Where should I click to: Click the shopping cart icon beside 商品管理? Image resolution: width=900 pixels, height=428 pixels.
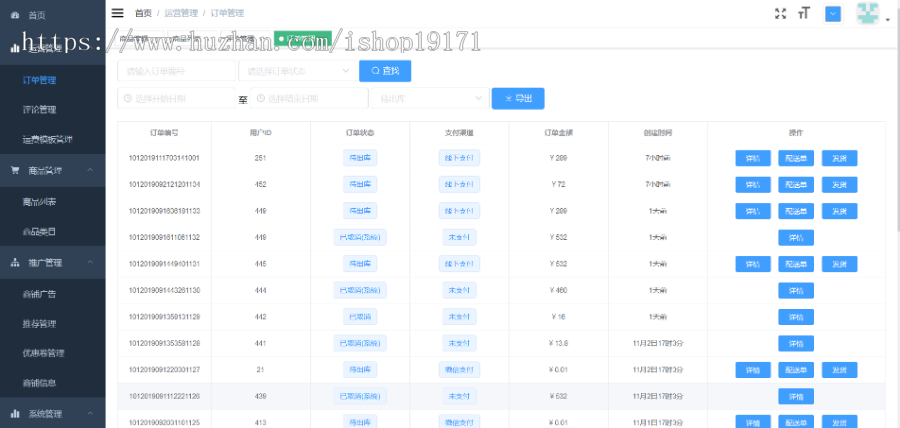[x=15, y=170]
